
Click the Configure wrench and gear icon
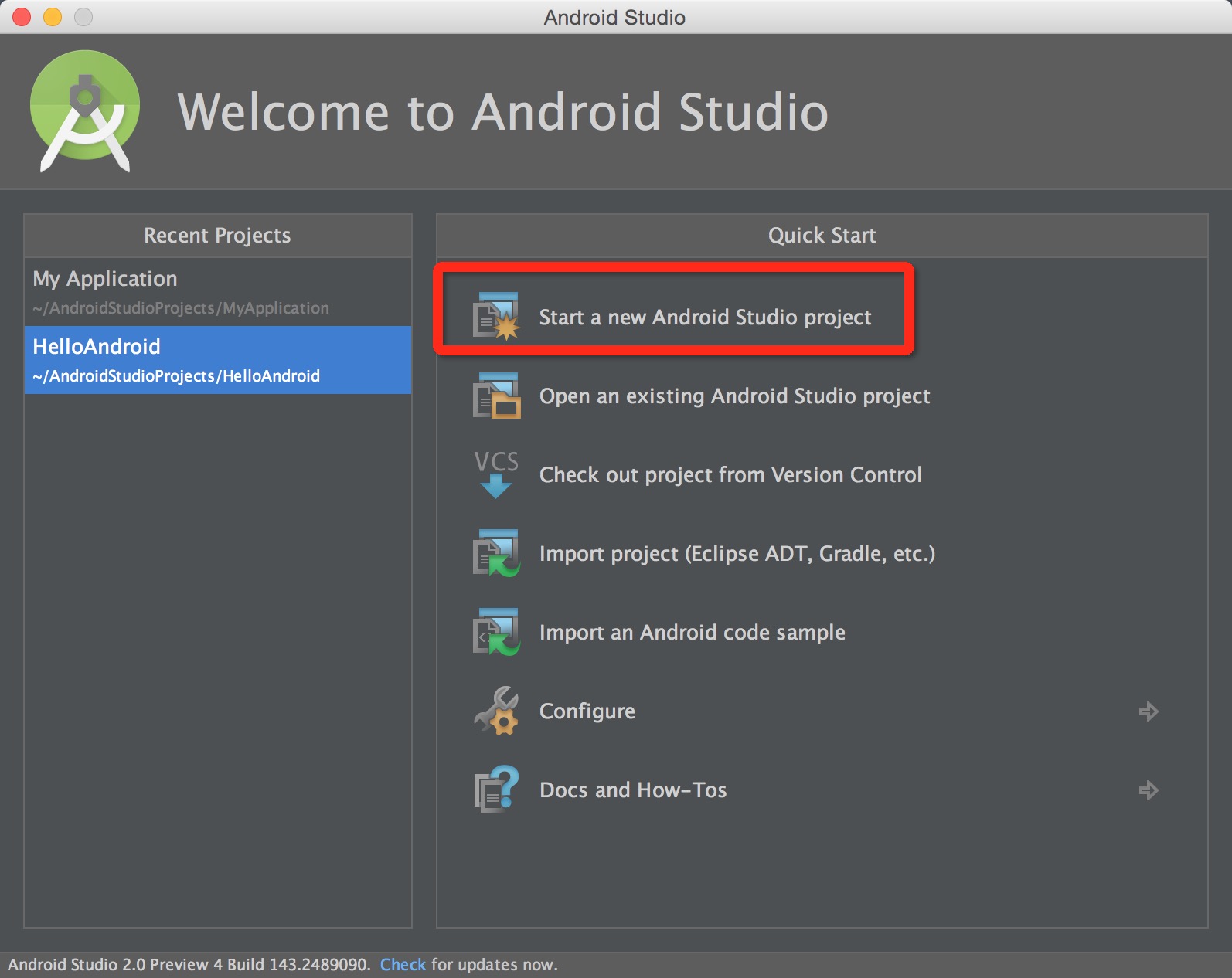click(496, 711)
